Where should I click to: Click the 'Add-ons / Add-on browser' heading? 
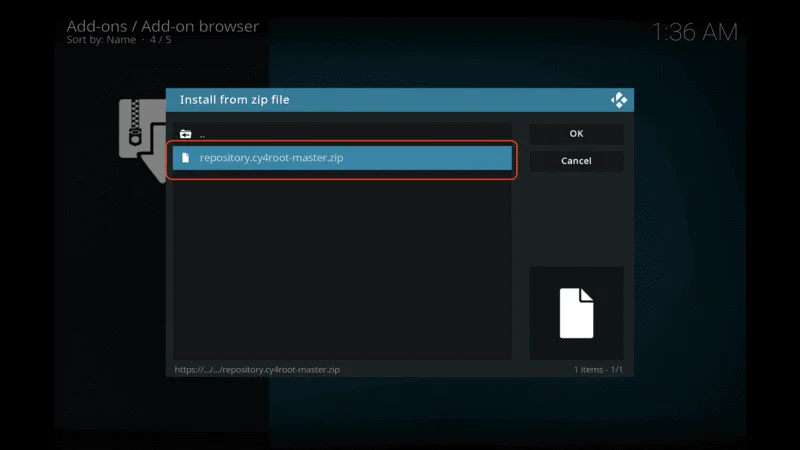point(163,26)
